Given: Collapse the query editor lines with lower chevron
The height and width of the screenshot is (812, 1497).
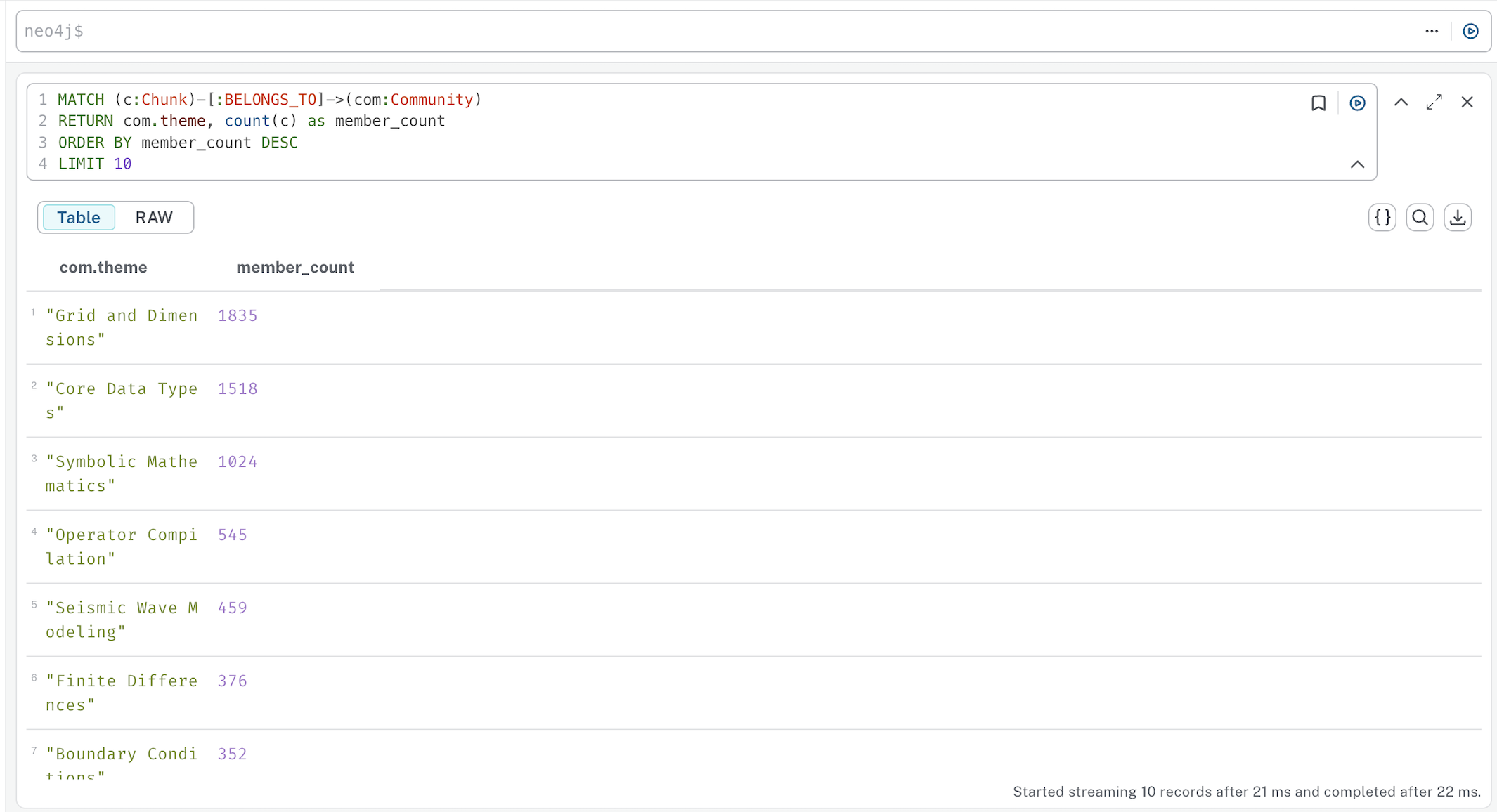Looking at the screenshot, I should click(x=1357, y=164).
